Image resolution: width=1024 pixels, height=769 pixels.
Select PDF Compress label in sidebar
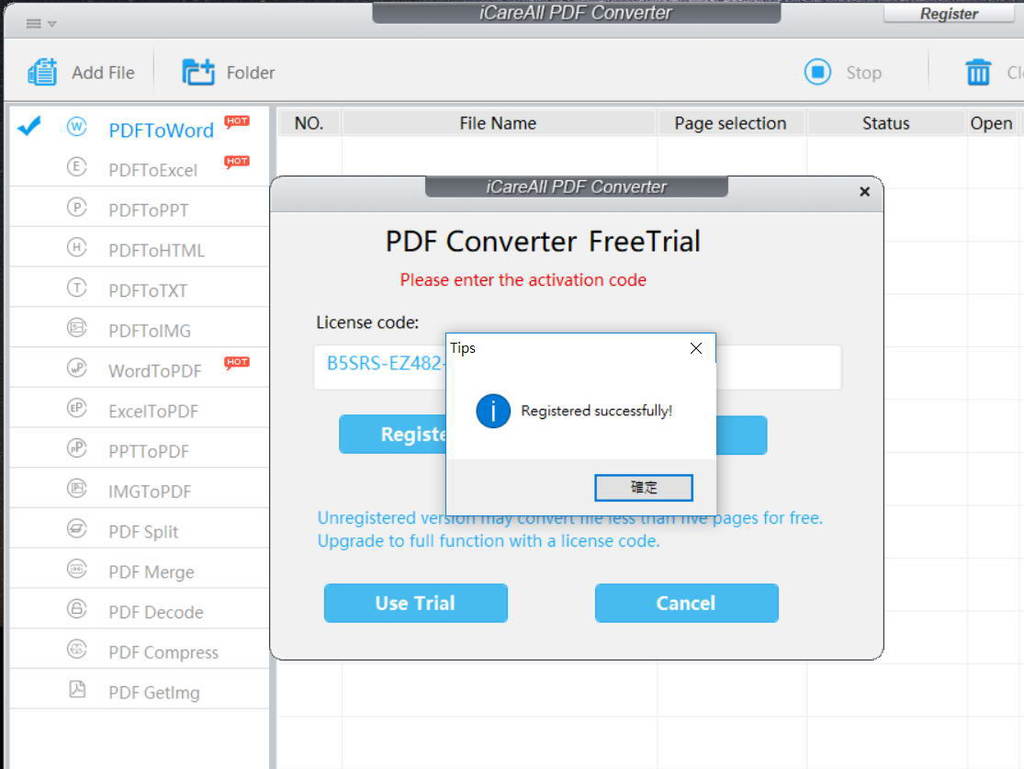pyautogui.click(x=163, y=653)
